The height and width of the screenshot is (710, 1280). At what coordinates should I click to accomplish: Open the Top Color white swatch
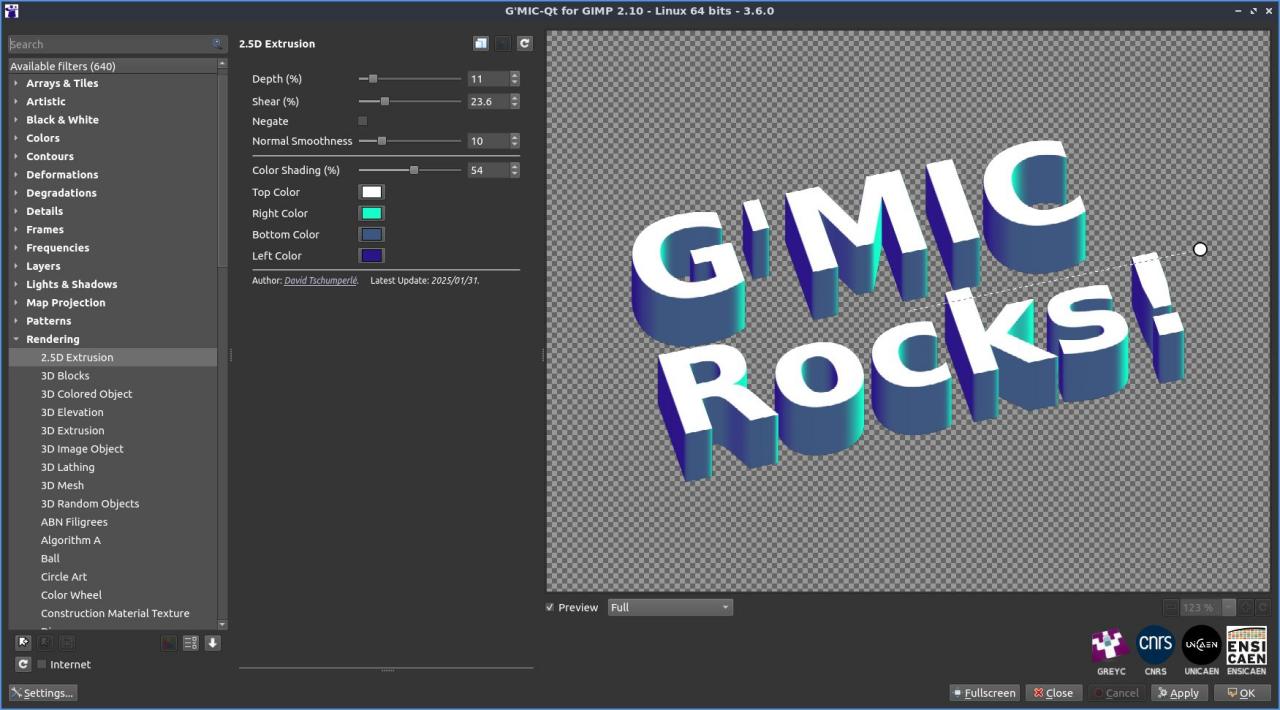click(x=371, y=192)
